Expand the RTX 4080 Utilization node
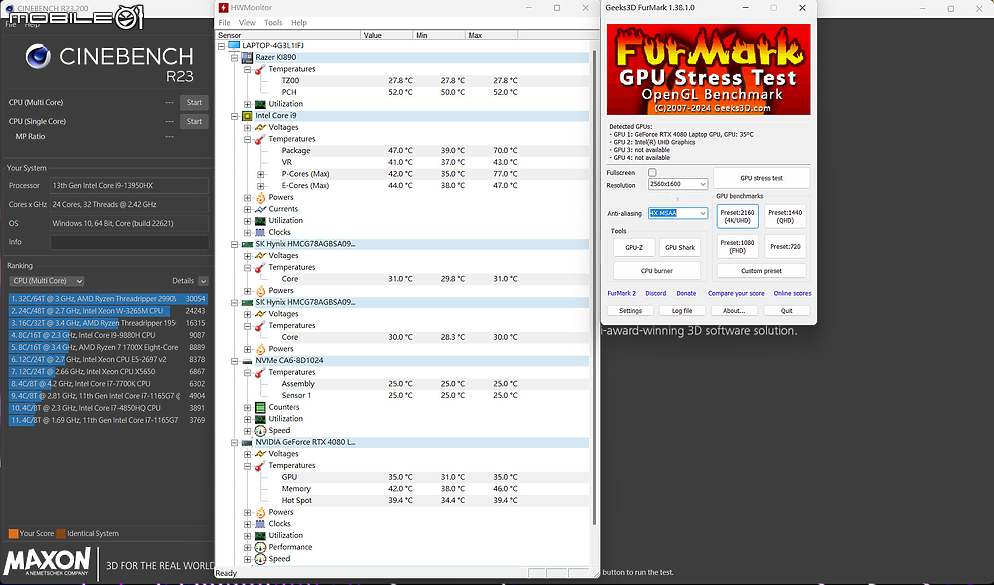 247,536
